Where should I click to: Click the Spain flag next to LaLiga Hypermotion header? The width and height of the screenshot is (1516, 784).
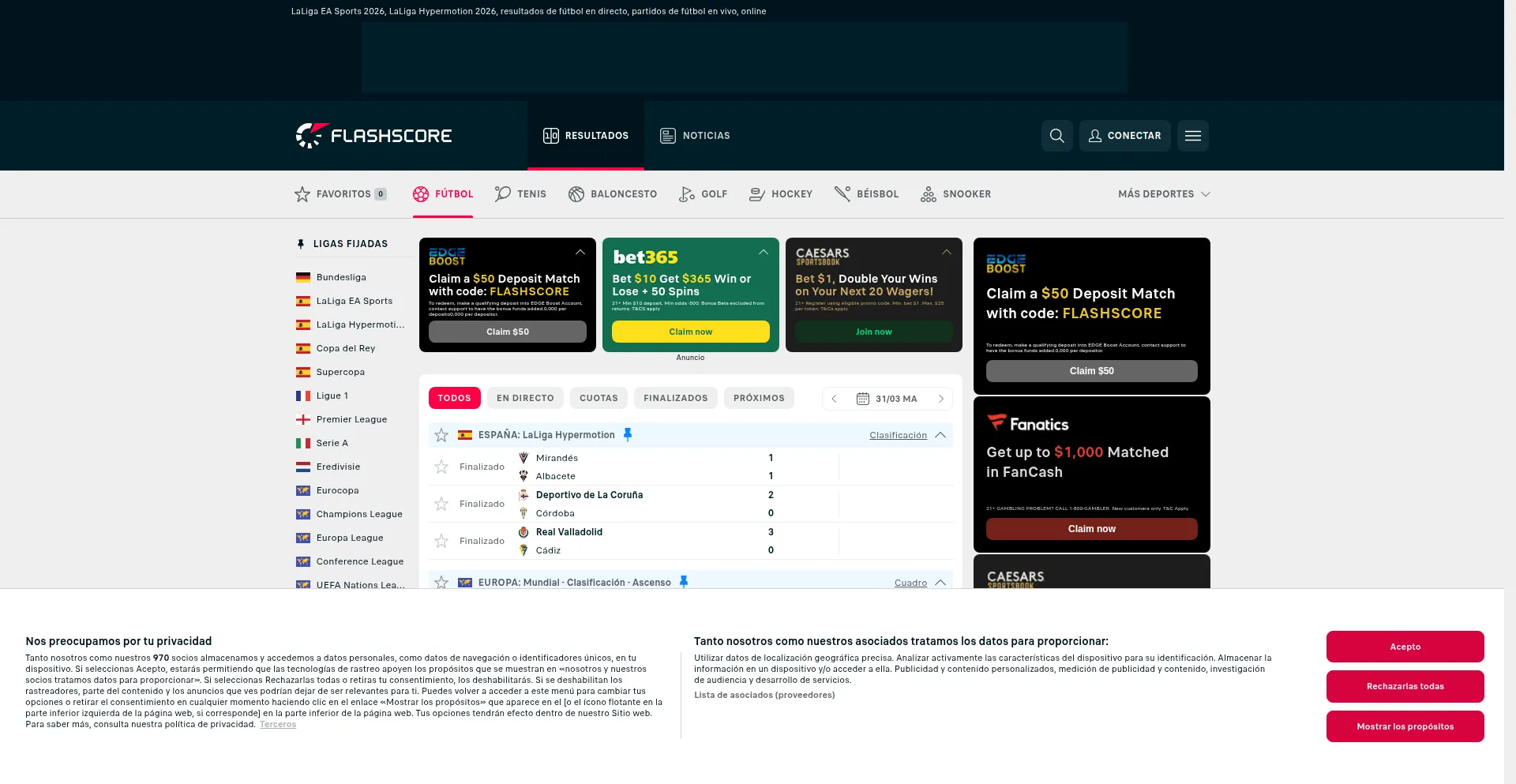(465, 435)
